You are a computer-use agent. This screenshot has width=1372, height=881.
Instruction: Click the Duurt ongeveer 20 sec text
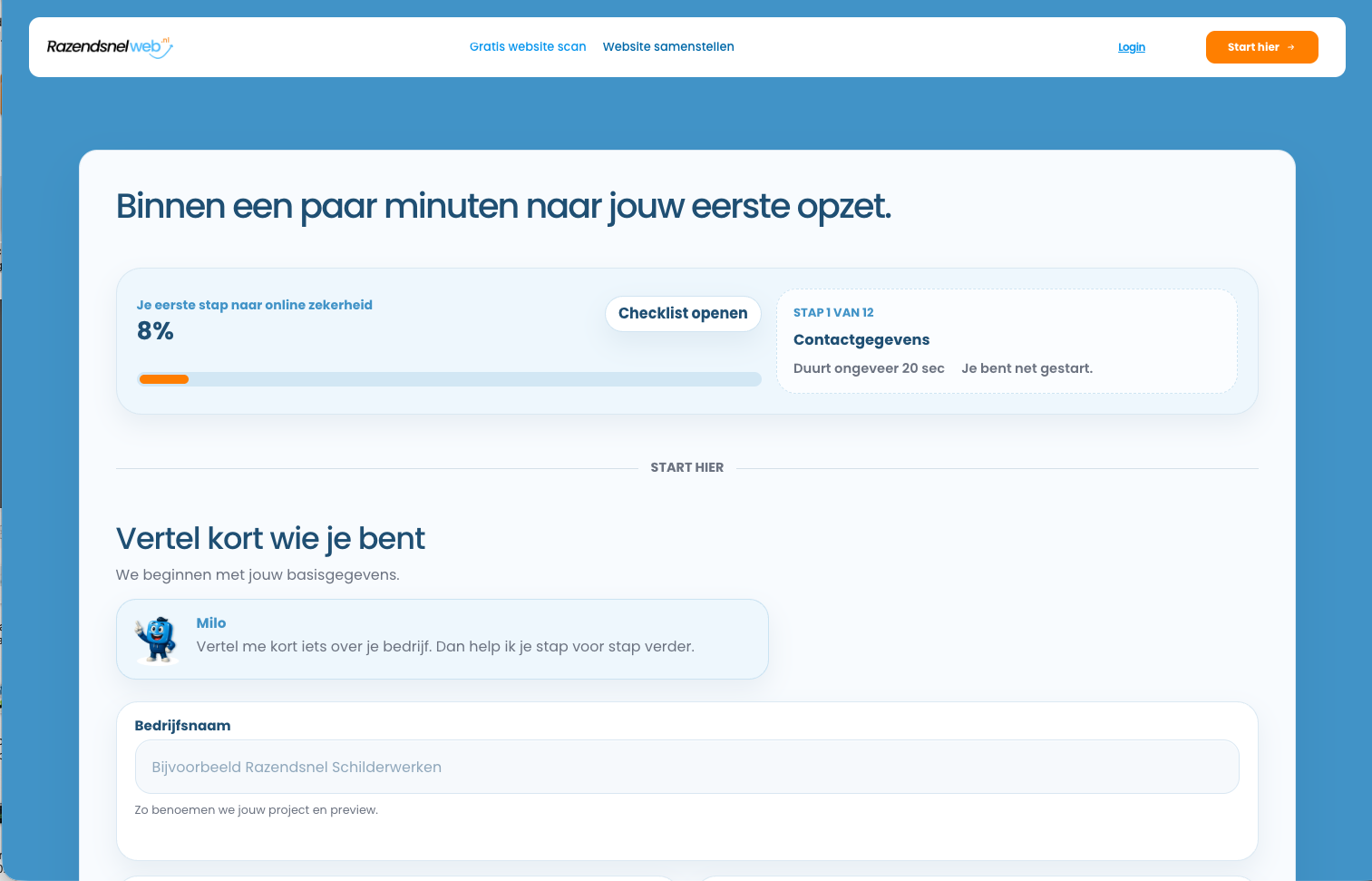869,368
